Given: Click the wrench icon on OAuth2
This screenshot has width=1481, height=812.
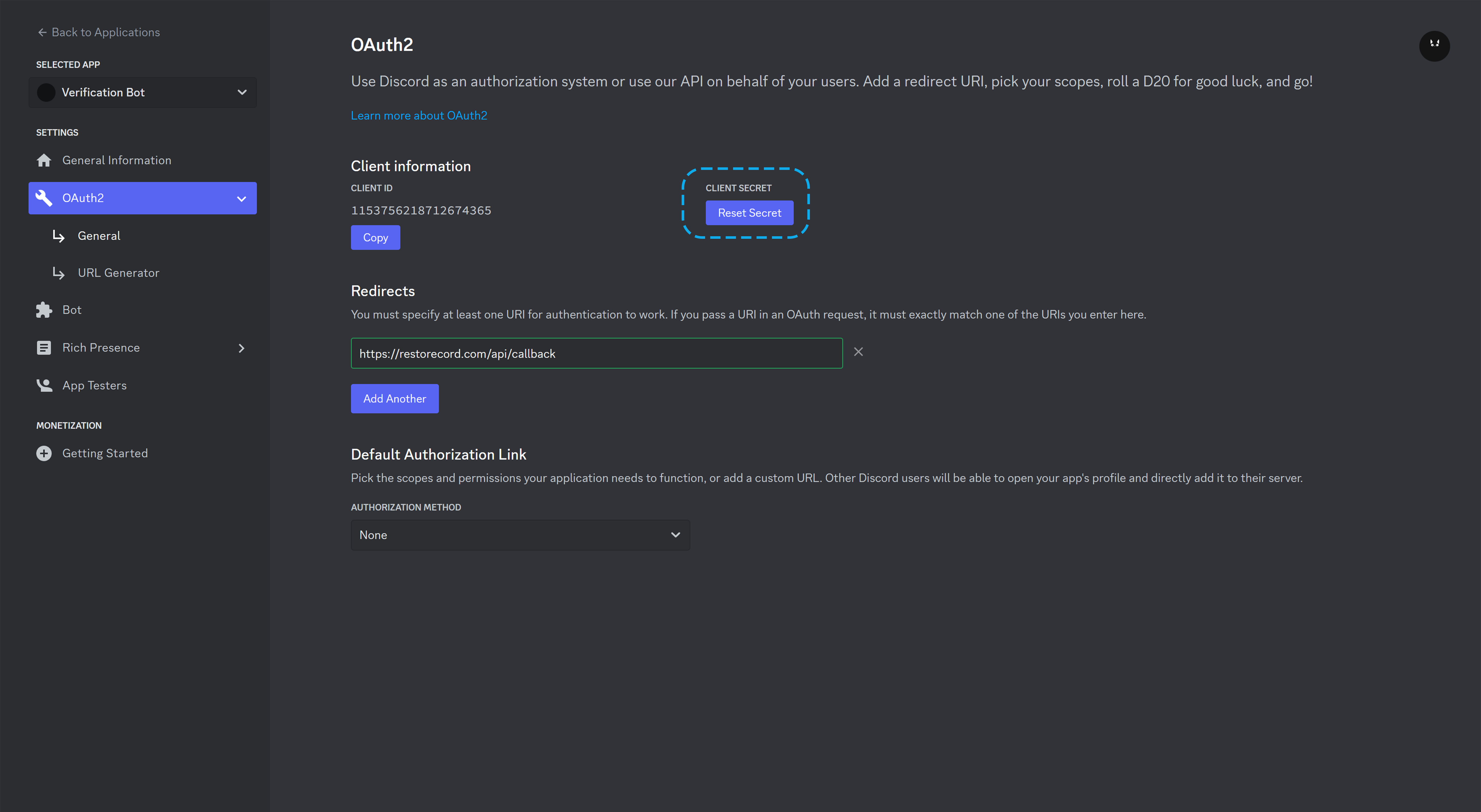Looking at the screenshot, I should coord(44,198).
